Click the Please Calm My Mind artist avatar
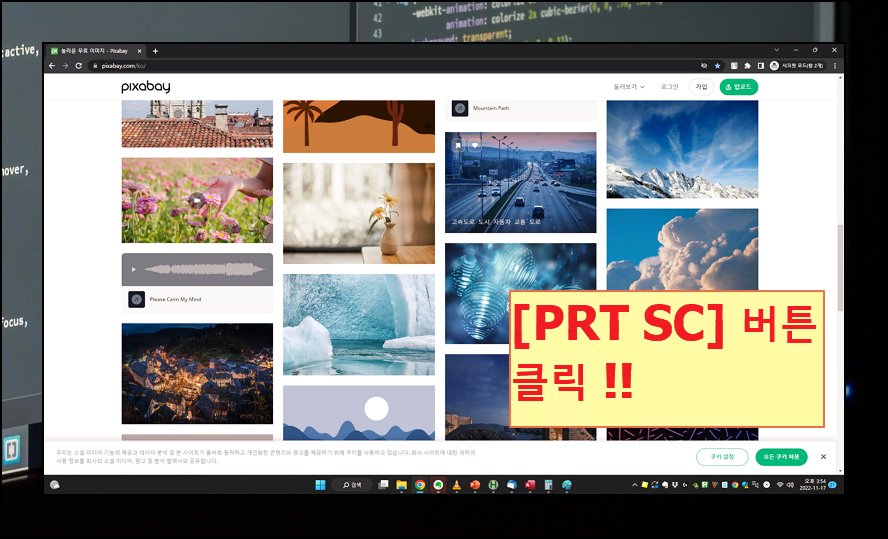Viewport: 888px width, 539px height. [136, 300]
